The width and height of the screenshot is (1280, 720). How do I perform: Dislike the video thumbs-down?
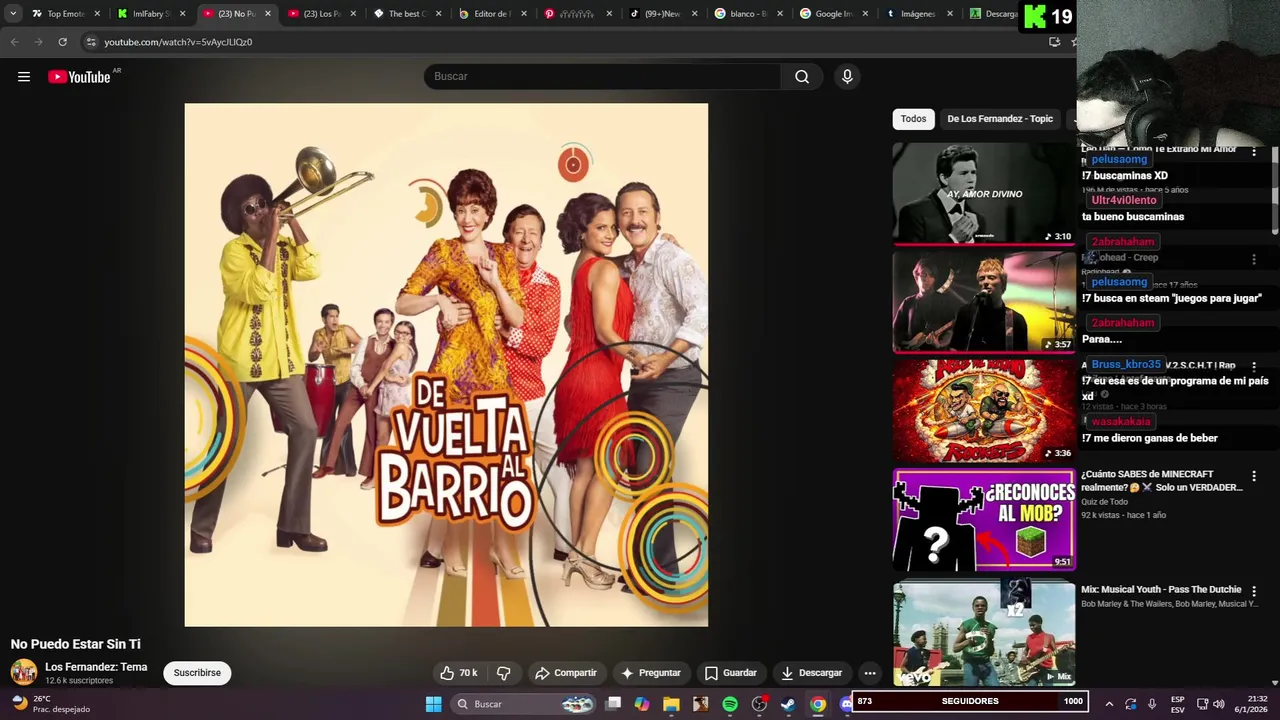point(504,673)
